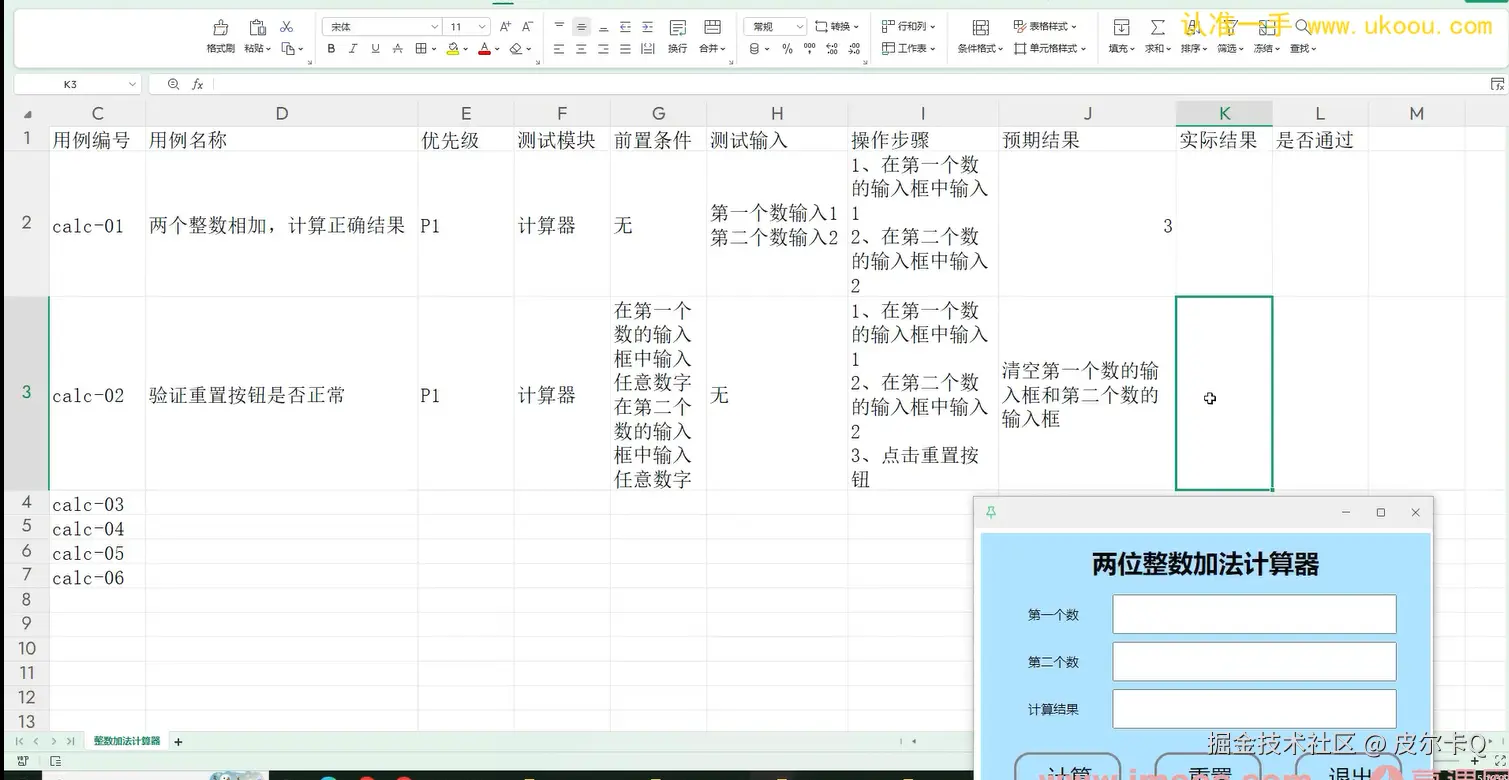Click the eraser clear-formatting icon
1509x780 pixels.
click(x=516, y=48)
